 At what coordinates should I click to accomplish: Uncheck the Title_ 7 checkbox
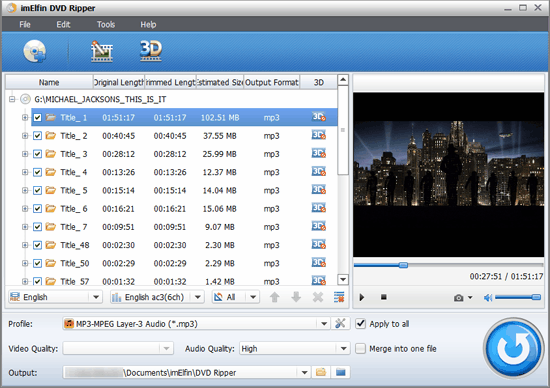pyautogui.click(x=38, y=227)
